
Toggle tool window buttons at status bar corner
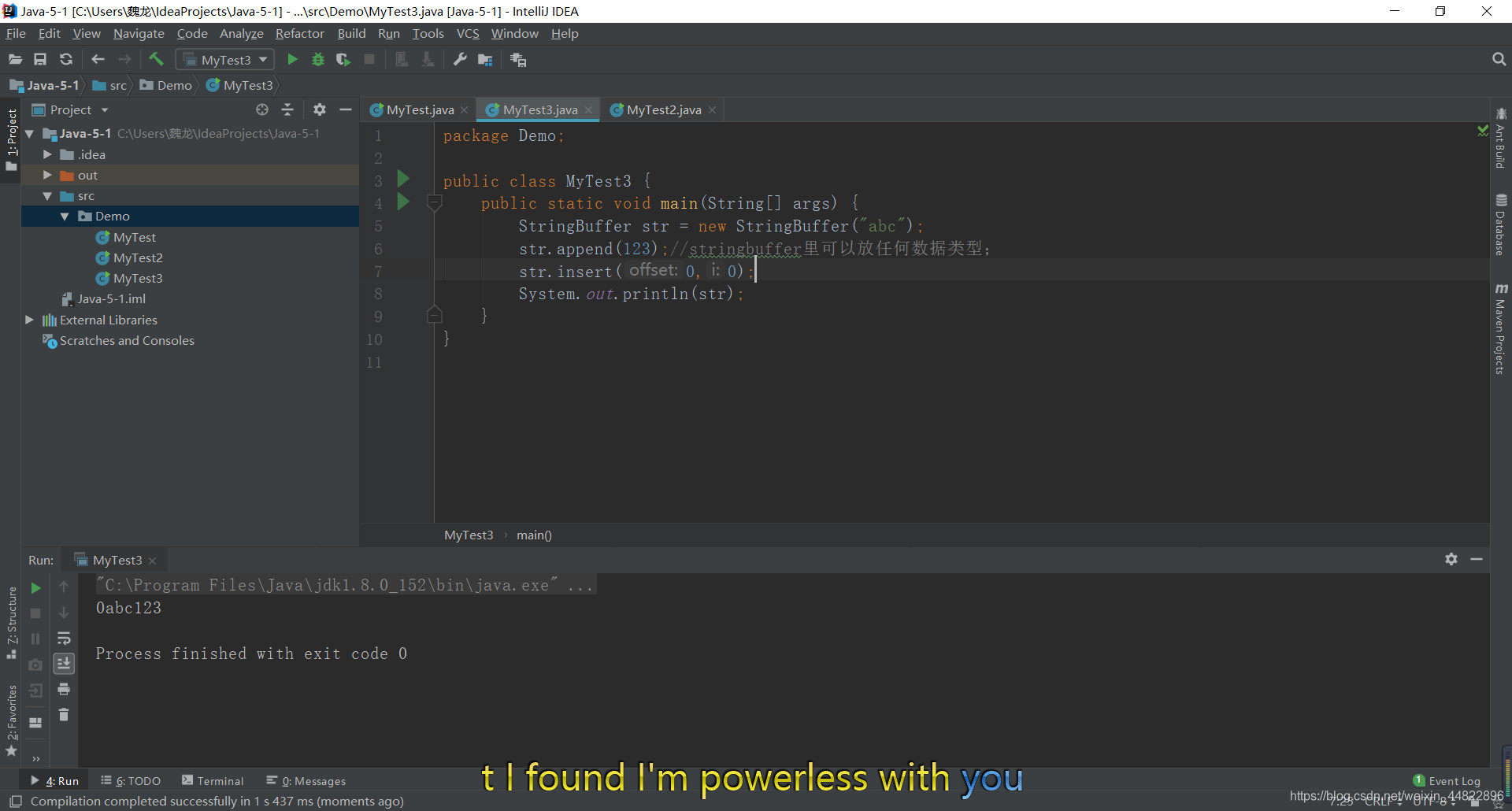coord(15,802)
